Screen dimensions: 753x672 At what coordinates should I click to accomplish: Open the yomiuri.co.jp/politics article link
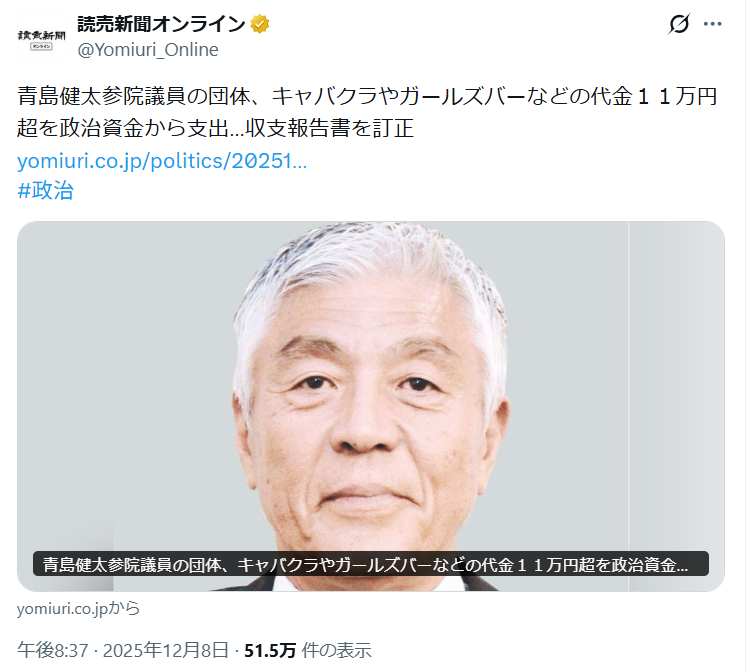point(162,161)
